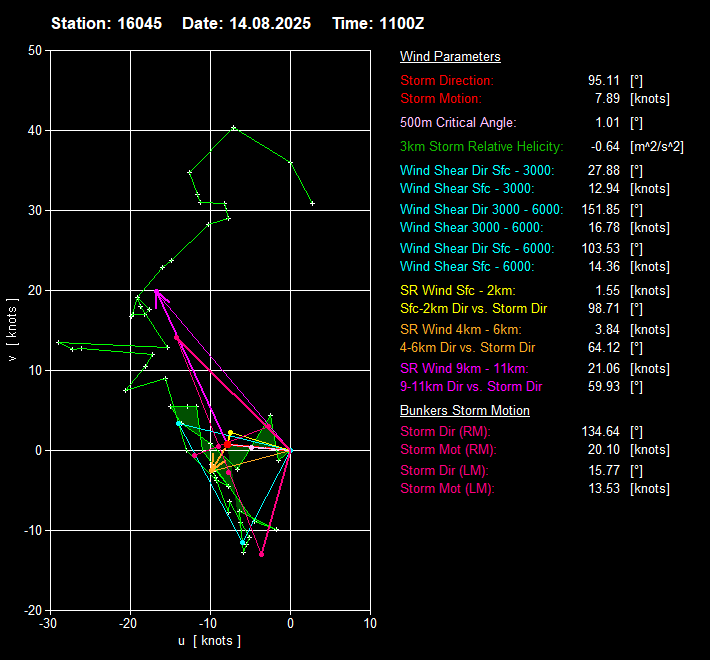Screen dimensions: 710x660
Task: Click 'Sfc-2km Dir vs. Storm Dir' label
Action: (x=474, y=309)
